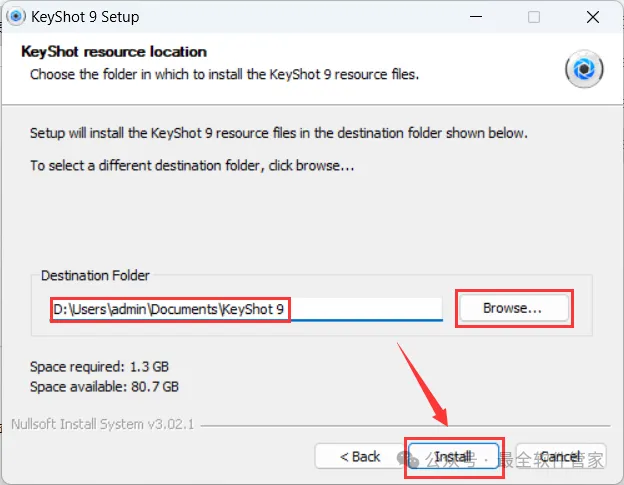Click into the Destination Folder path field
The image size is (624, 485).
tap(246, 309)
